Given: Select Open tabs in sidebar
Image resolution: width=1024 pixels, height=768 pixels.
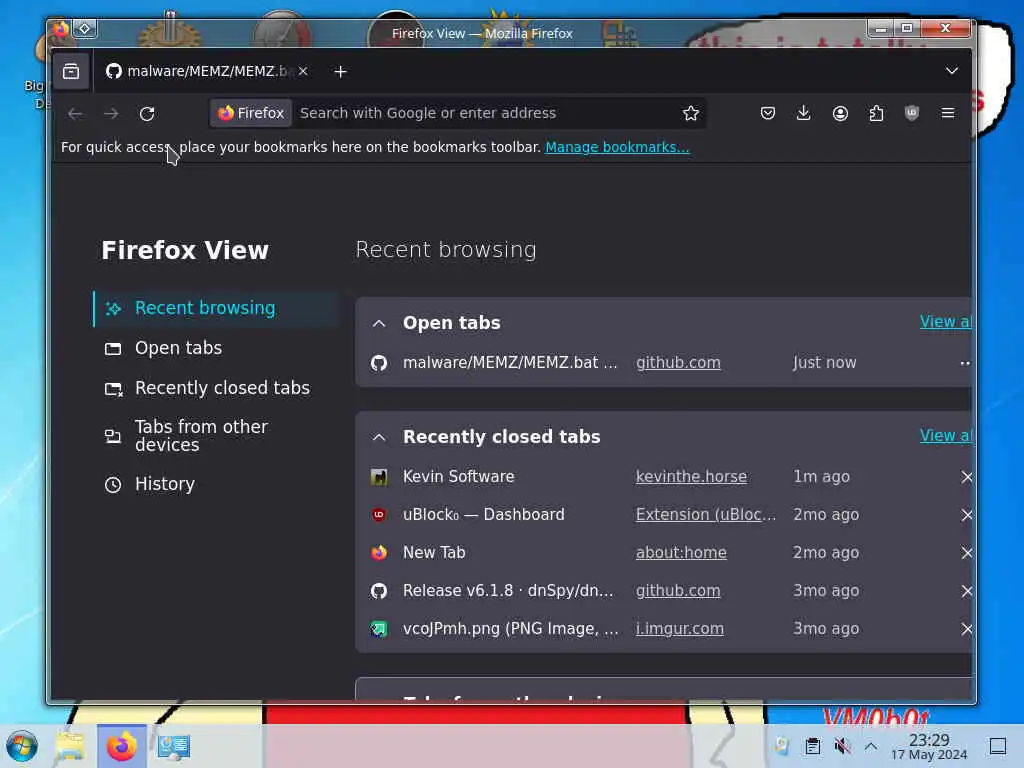Looking at the screenshot, I should click(x=216, y=348).
